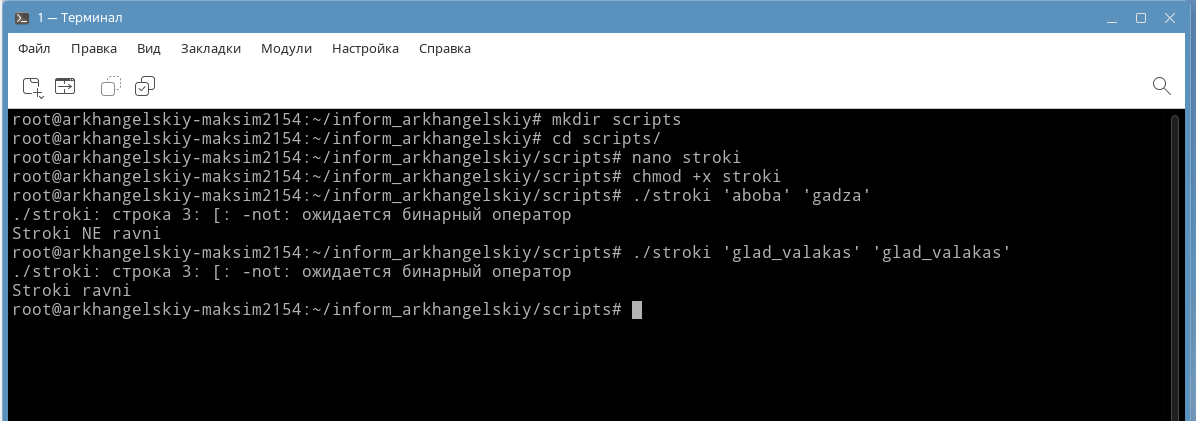Viewport: 1196px width, 421px height.
Task: Open the Модули menu
Action: [286, 49]
